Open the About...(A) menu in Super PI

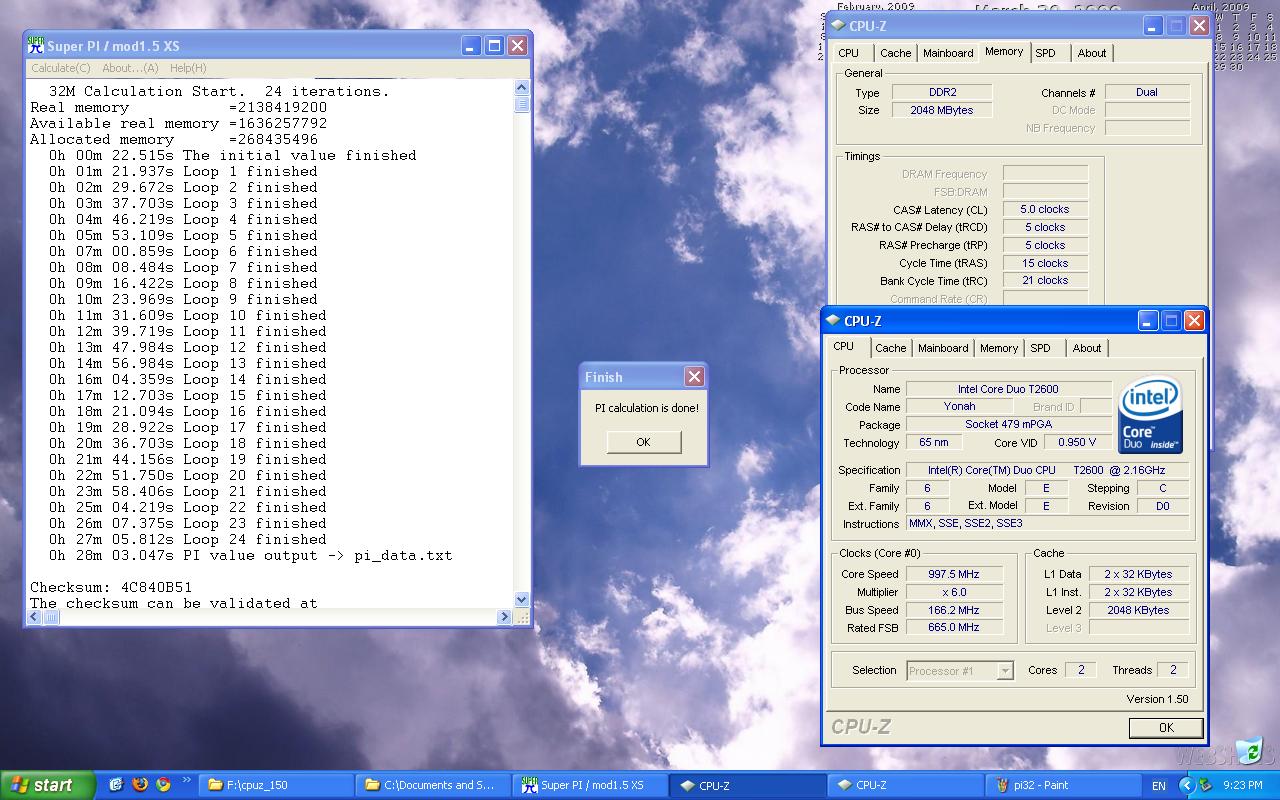tap(130, 68)
